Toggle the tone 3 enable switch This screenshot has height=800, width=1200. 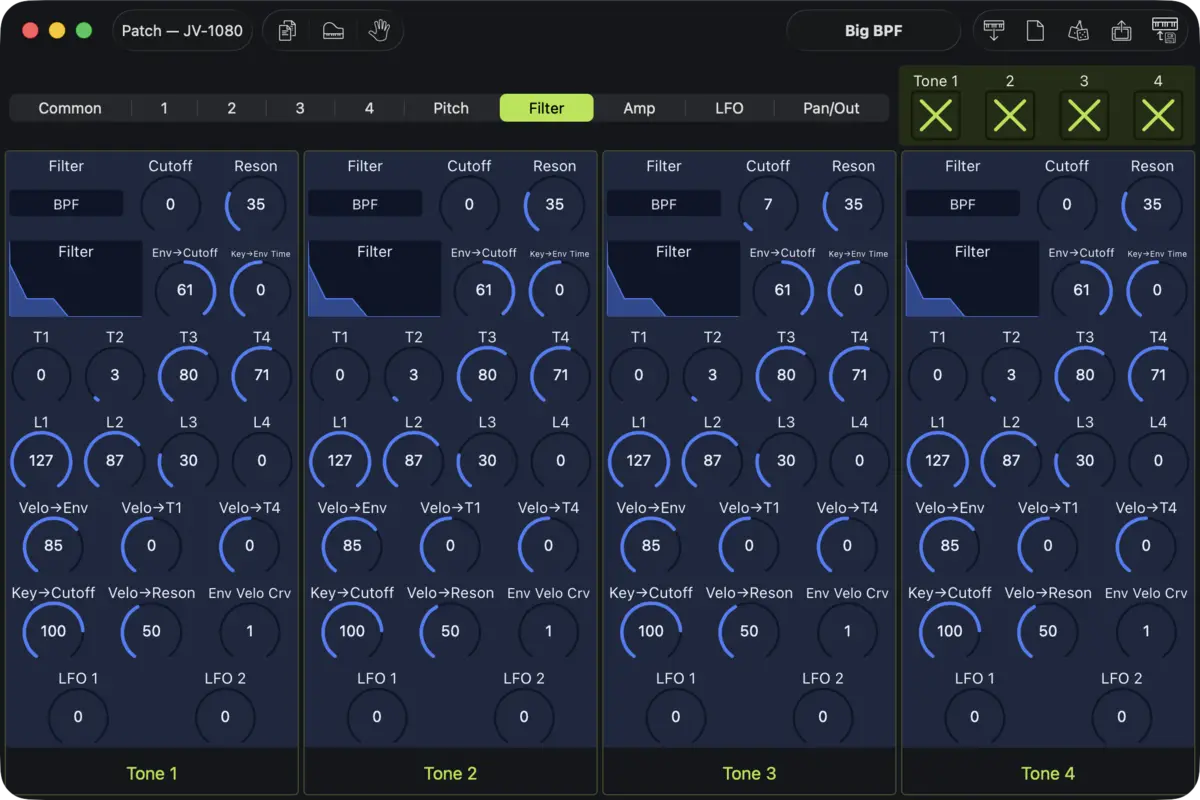pyautogui.click(x=1084, y=116)
